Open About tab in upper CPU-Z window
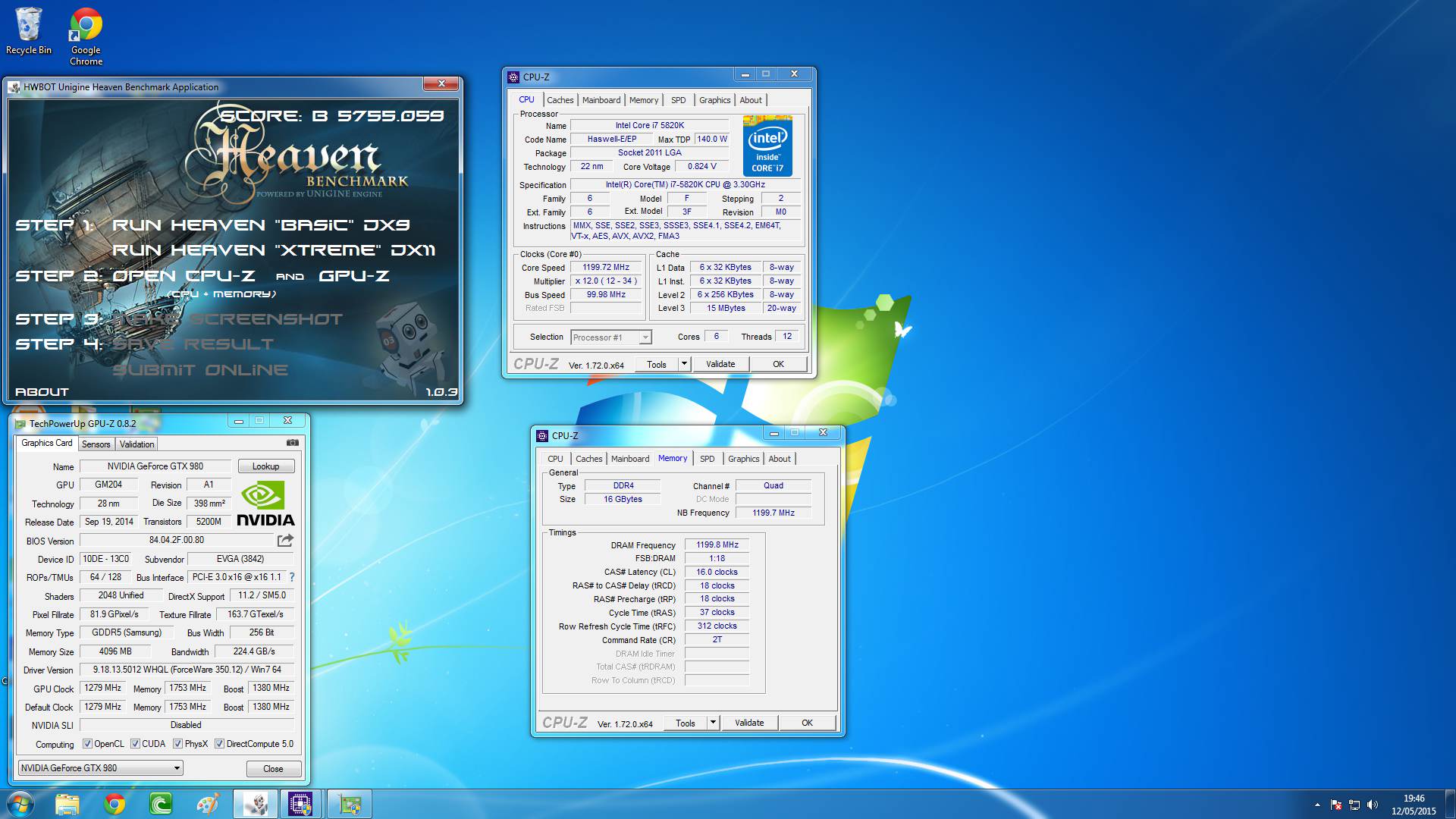 751,100
